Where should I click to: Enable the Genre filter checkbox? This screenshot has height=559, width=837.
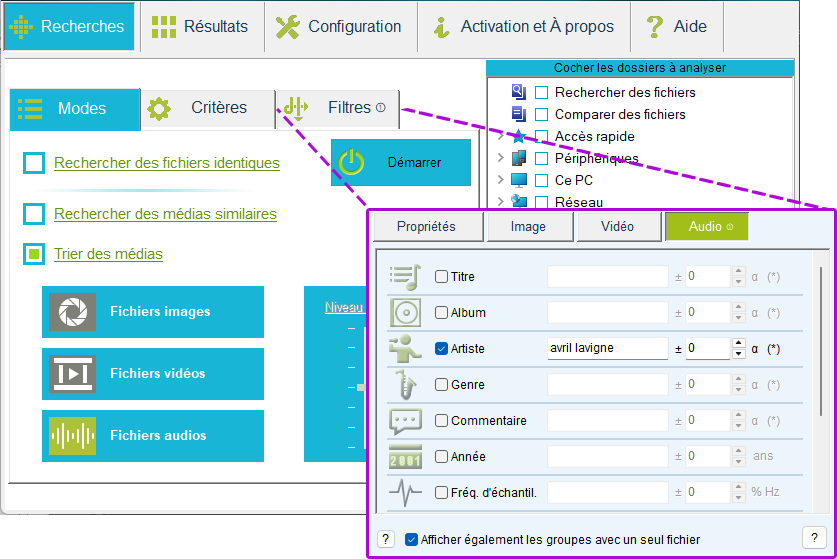441,384
